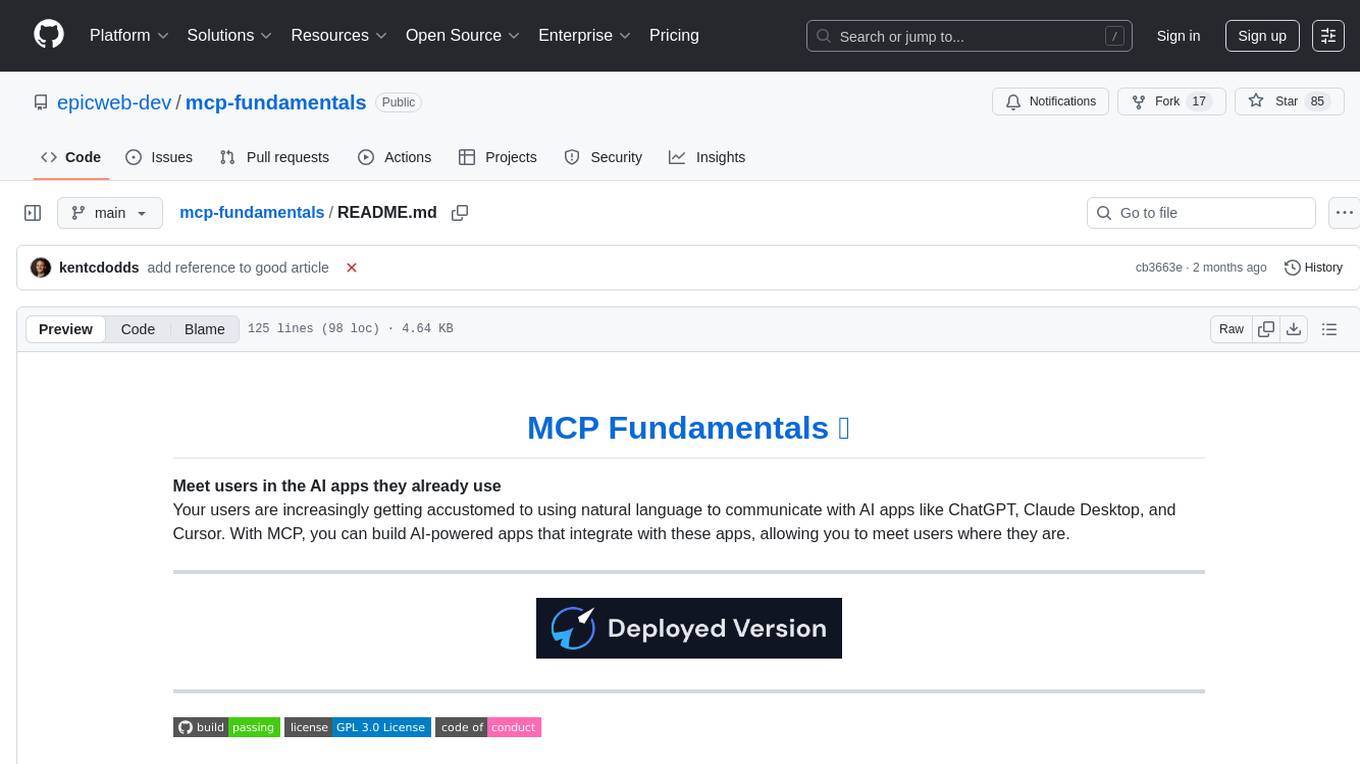
Task: Open the README outline list icon
Action: (1329, 329)
